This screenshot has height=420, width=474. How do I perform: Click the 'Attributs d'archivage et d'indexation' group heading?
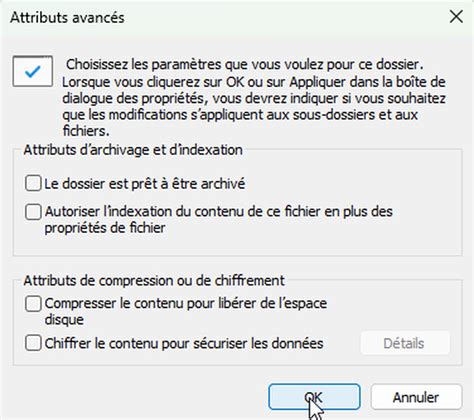(x=133, y=150)
